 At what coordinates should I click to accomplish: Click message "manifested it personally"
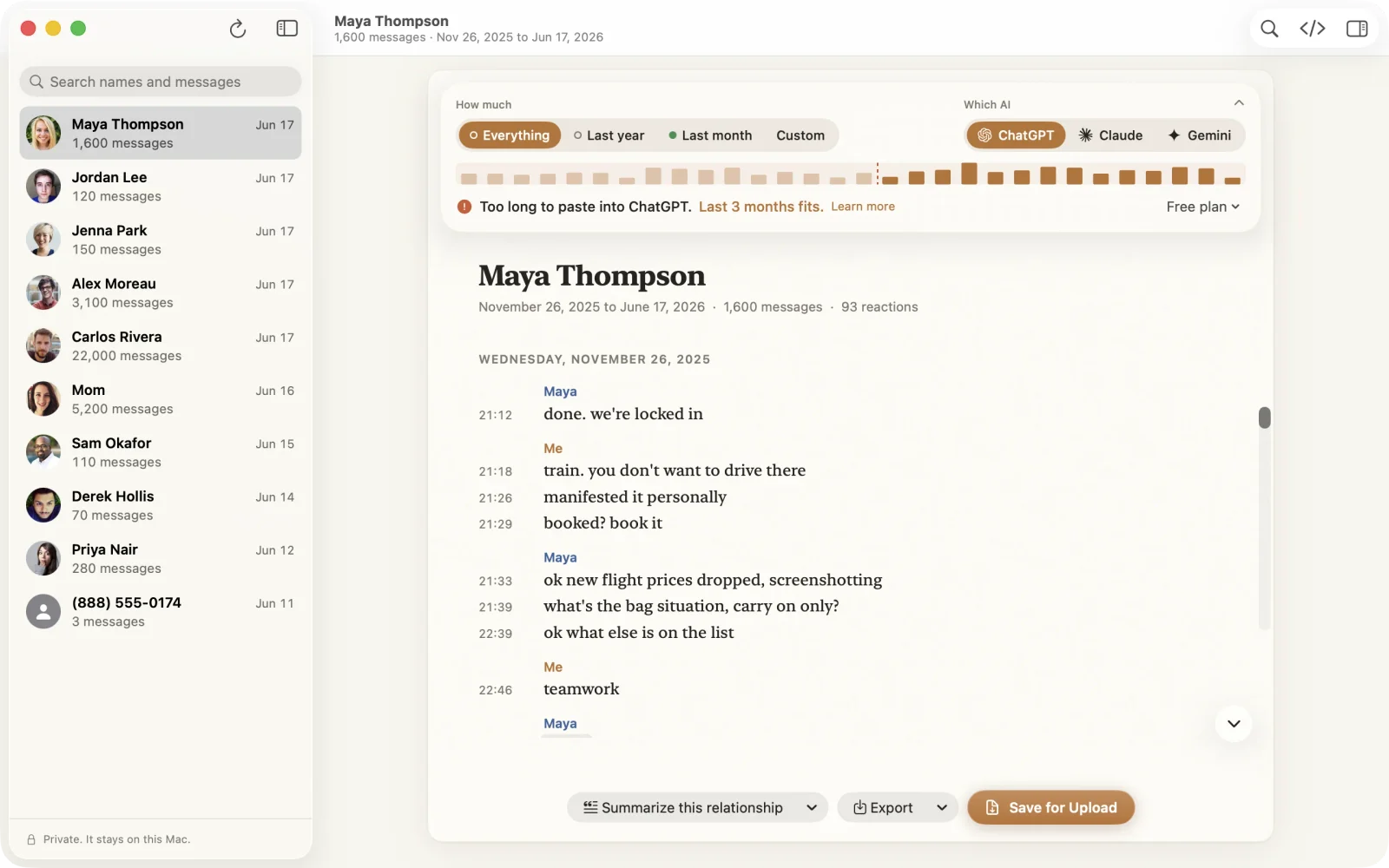(635, 496)
